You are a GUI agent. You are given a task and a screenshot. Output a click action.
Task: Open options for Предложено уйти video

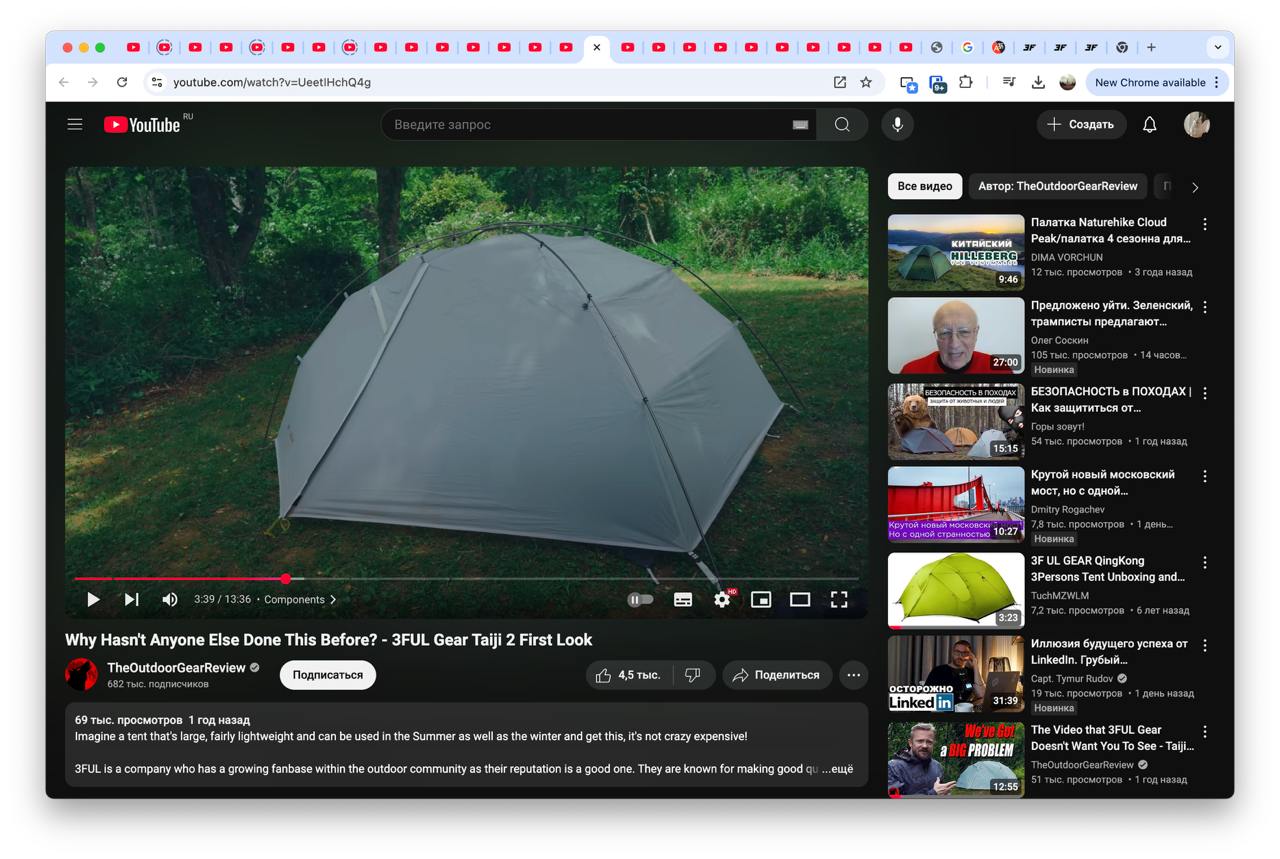pyautogui.click(x=1205, y=307)
